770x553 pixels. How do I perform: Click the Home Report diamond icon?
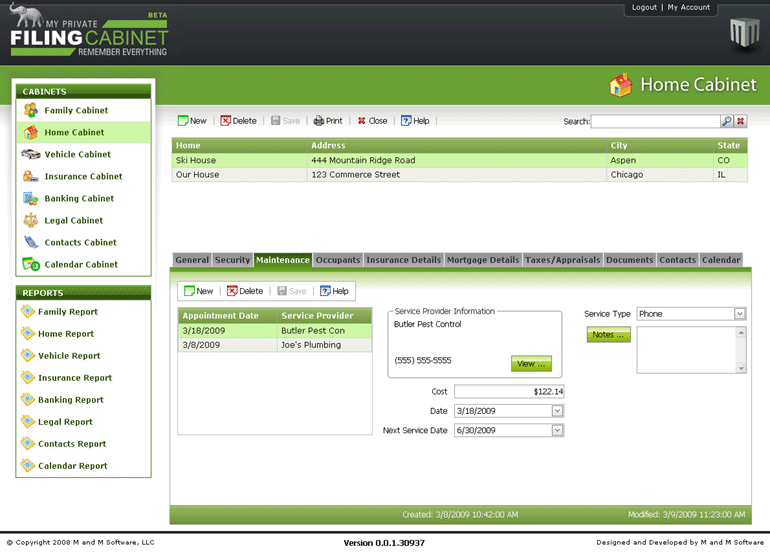pos(28,333)
